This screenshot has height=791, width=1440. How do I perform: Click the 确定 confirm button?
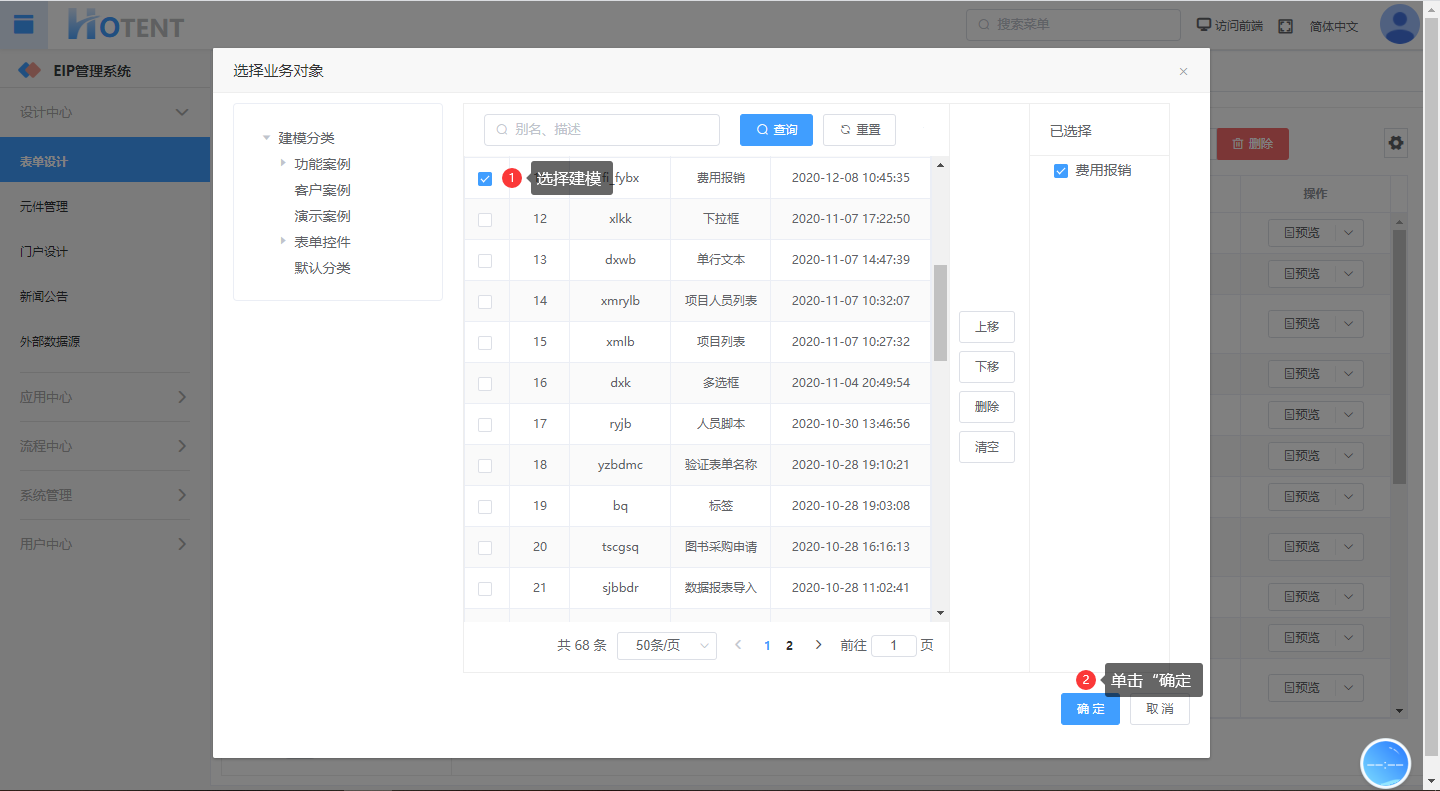pyautogui.click(x=1090, y=709)
